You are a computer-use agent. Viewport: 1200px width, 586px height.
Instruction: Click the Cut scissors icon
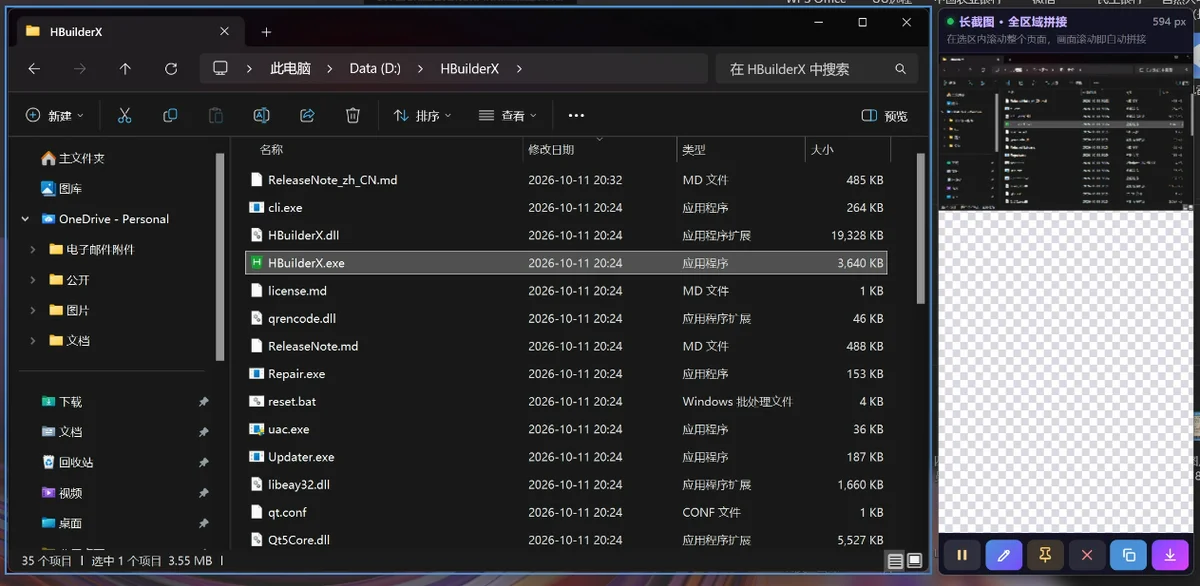pyautogui.click(x=124, y=116)
